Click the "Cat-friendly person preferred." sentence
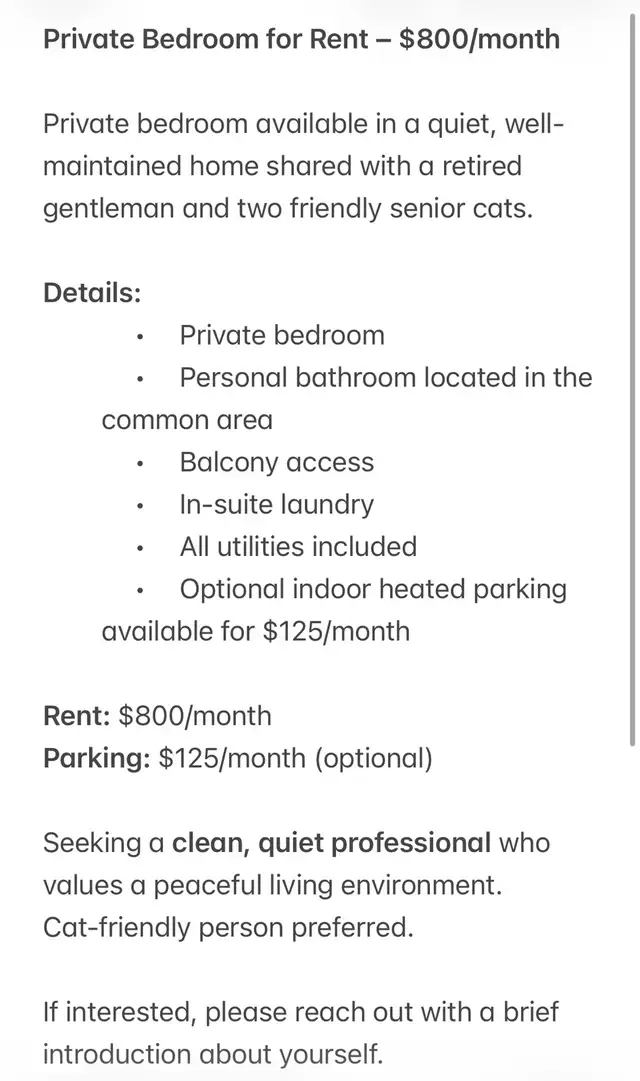 click(x=228, y=927)
